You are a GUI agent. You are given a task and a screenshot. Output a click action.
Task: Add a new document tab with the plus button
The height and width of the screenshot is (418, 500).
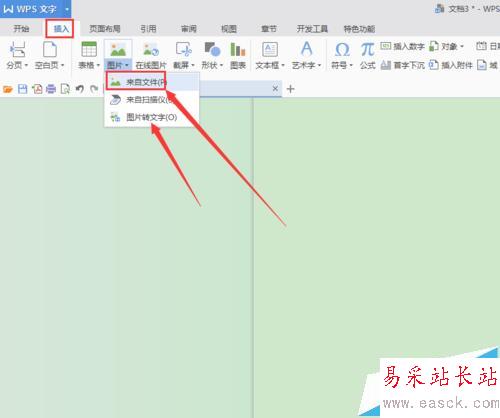click(290, 89)
